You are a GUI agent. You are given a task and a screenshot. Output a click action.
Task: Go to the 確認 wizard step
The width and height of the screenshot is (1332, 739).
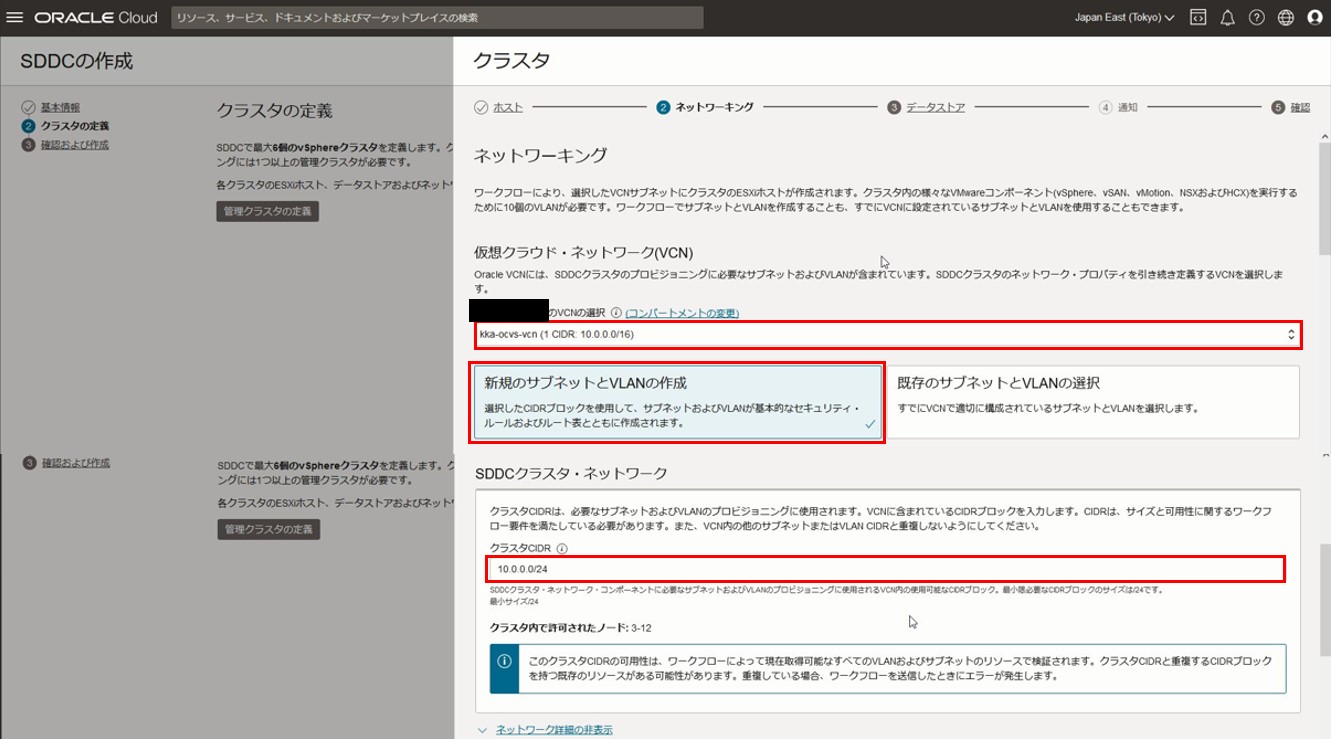[x=1299, y=107]
